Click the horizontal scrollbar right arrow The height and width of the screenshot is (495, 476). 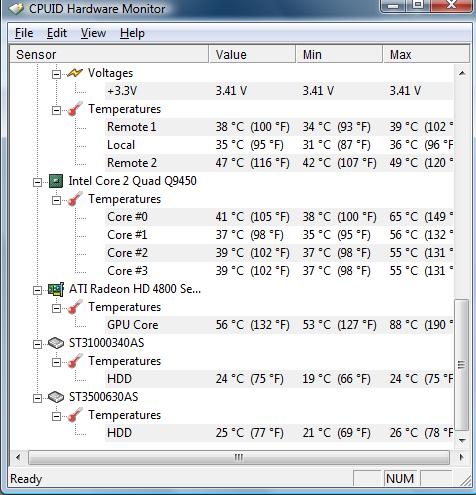click(x=461, y=457)
